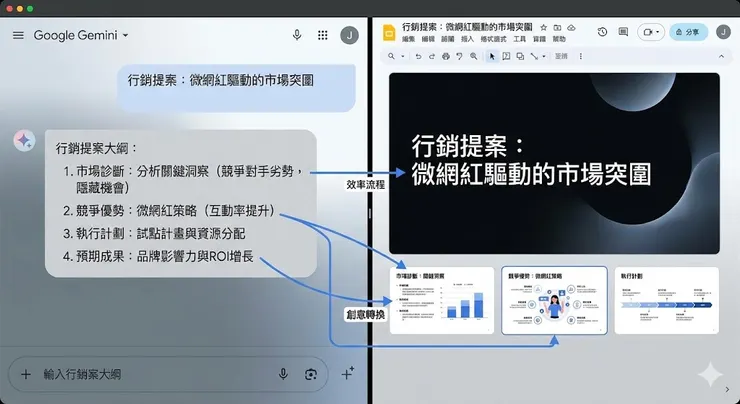Select outline item 2 競爭優勢：微網紅策略
Screen dimensions: 740x404
coord(169,210)
